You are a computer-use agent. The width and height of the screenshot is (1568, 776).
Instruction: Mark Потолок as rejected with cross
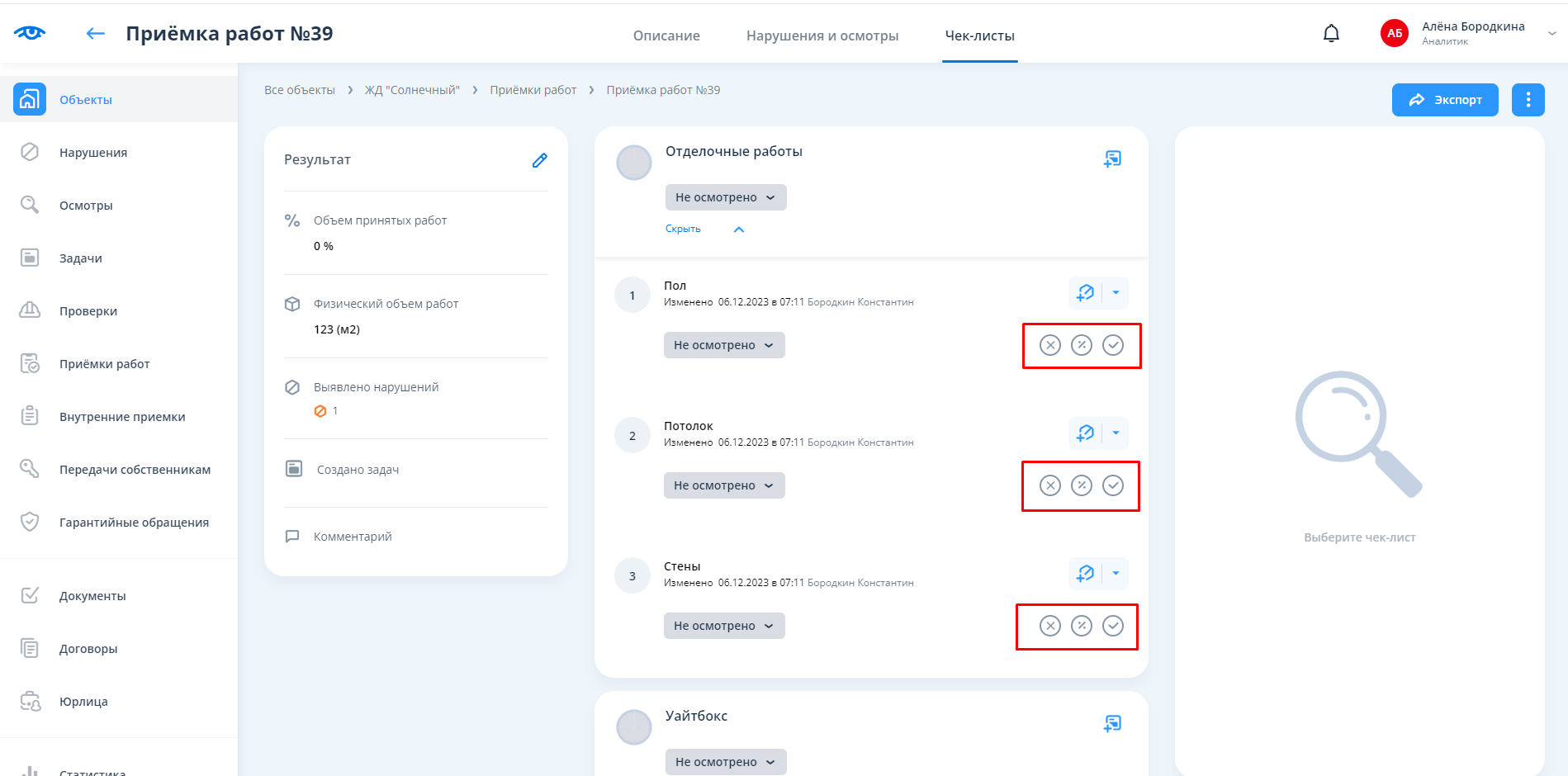point(1049,485)
